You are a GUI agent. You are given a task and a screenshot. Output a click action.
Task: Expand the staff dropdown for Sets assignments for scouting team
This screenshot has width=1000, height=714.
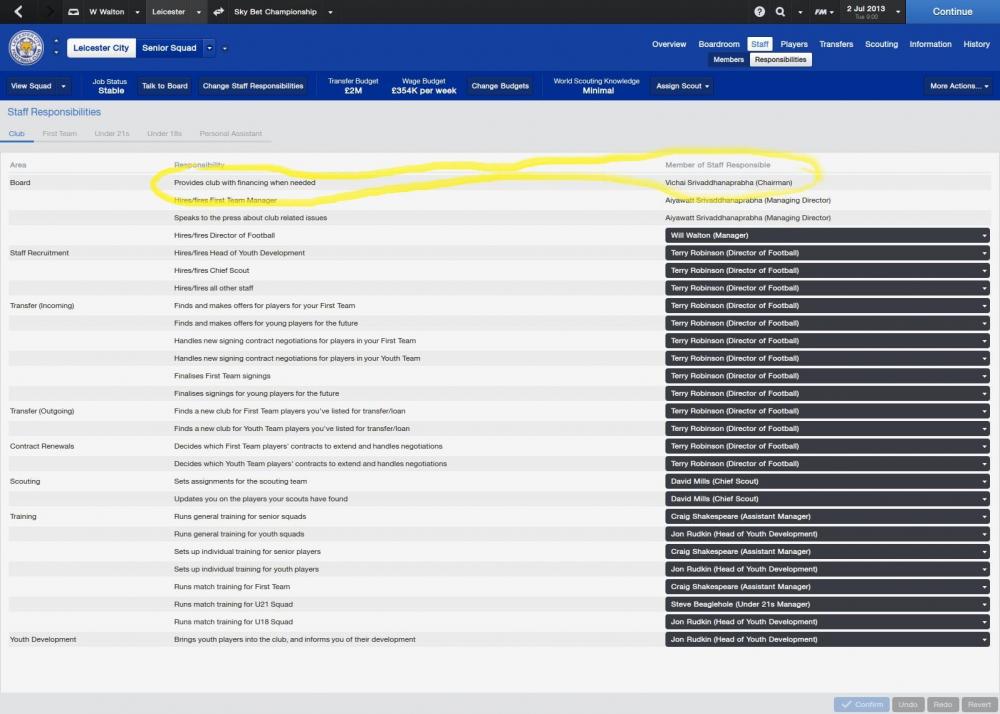[827, 481]
